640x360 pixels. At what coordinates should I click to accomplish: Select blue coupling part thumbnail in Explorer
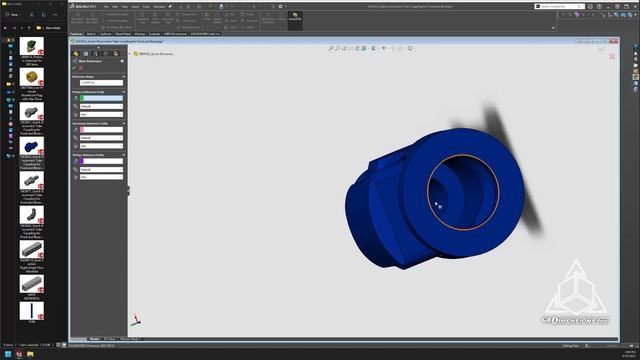tap(31, 146)
